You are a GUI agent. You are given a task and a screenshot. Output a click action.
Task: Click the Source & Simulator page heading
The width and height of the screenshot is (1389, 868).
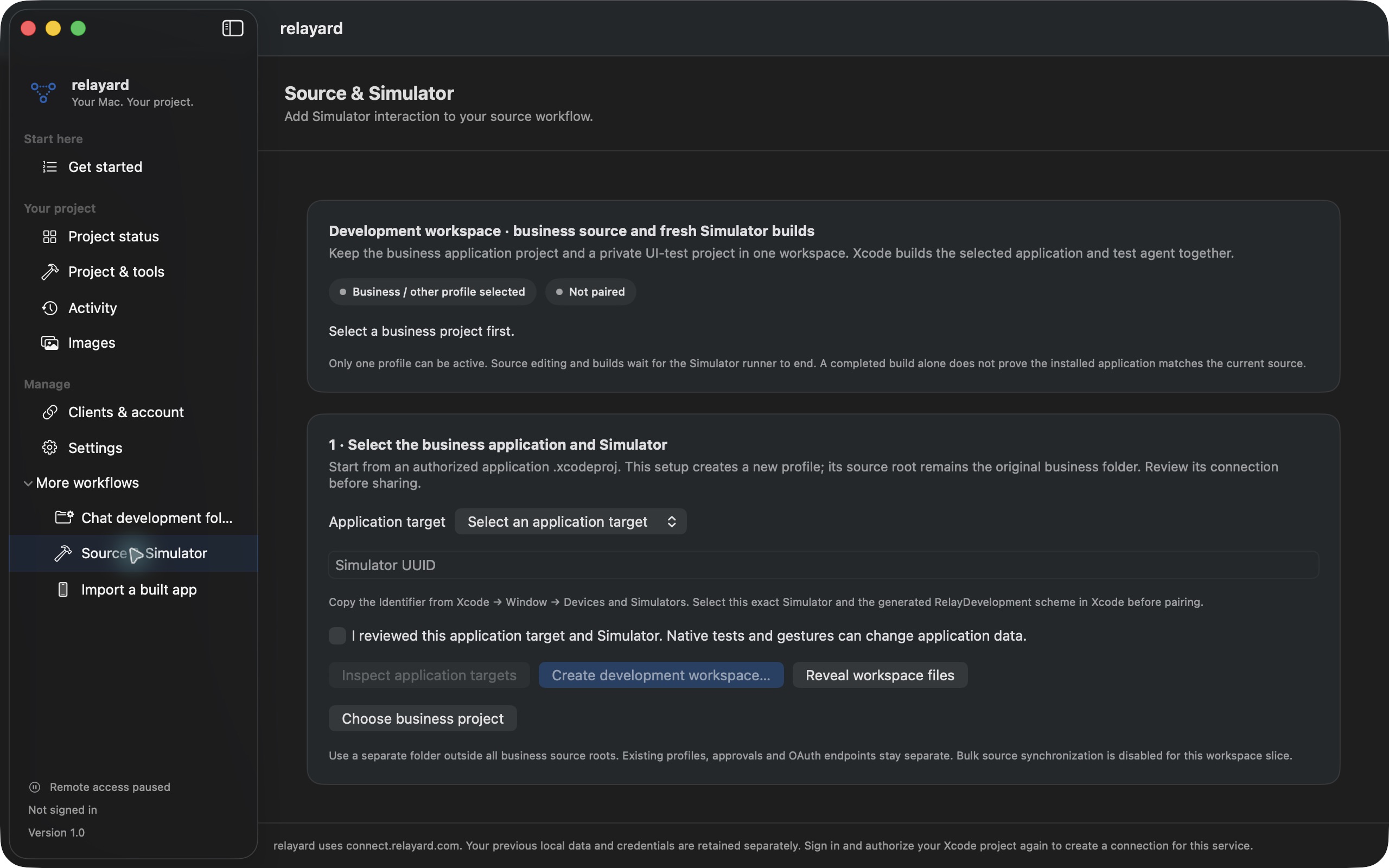tap(369, 93)
